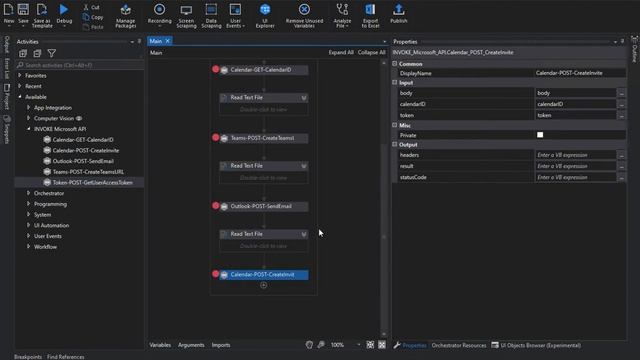The height and width of the screenshot is (360, 640).
Task: Collapse the Common properties section
Action: pos(395,64)
